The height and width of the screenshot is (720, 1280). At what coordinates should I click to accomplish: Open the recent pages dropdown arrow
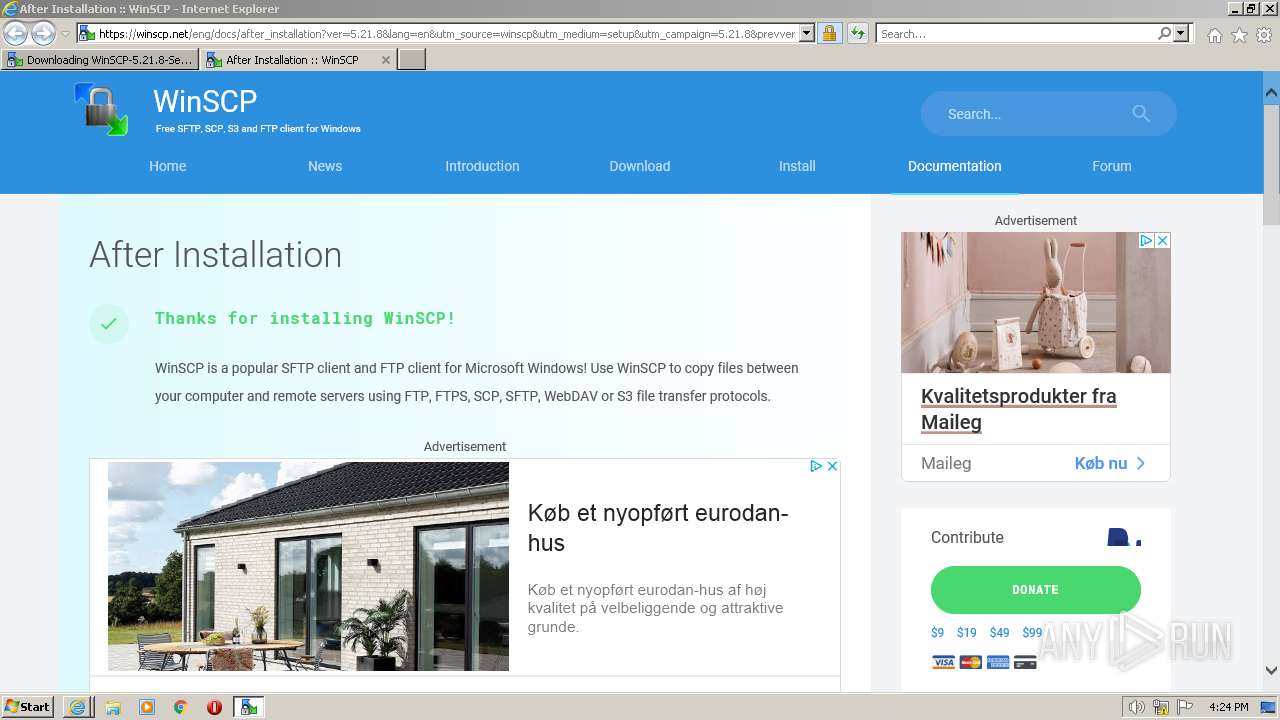[65, 34]
